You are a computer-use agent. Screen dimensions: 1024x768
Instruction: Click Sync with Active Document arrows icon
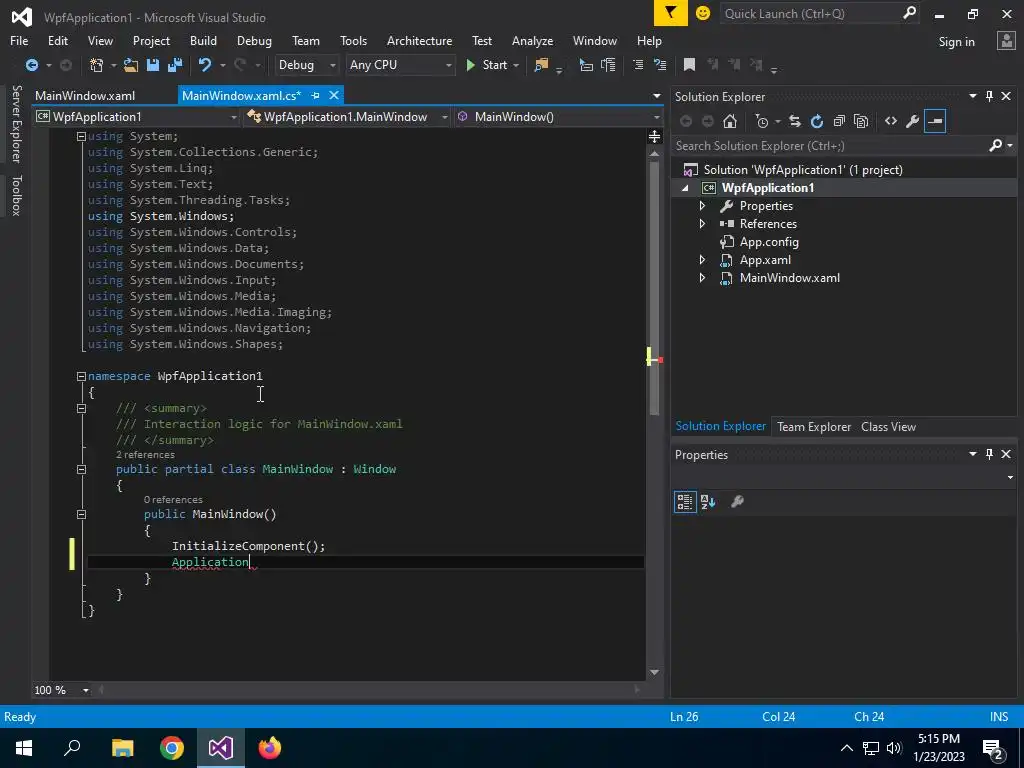(795, 121)
